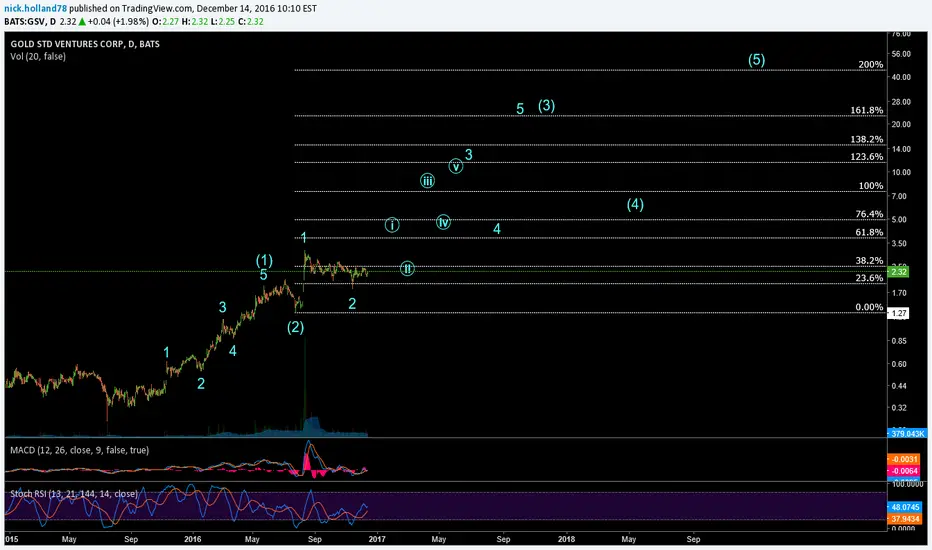Click the circled iv wave label
Screen dimensions: 932x550
(443, 222)
